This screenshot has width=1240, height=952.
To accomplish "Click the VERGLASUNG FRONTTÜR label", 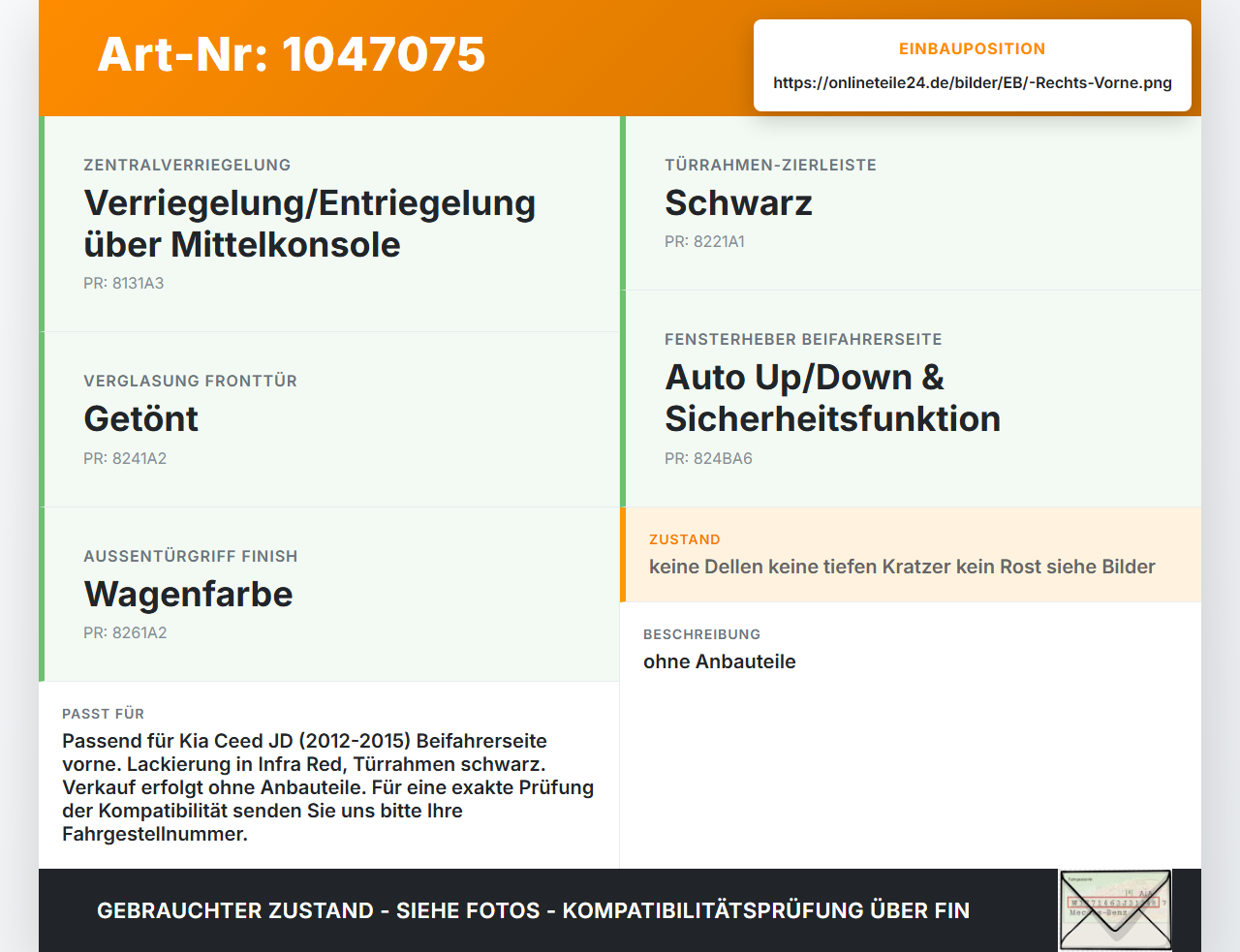I will point(190,382).
